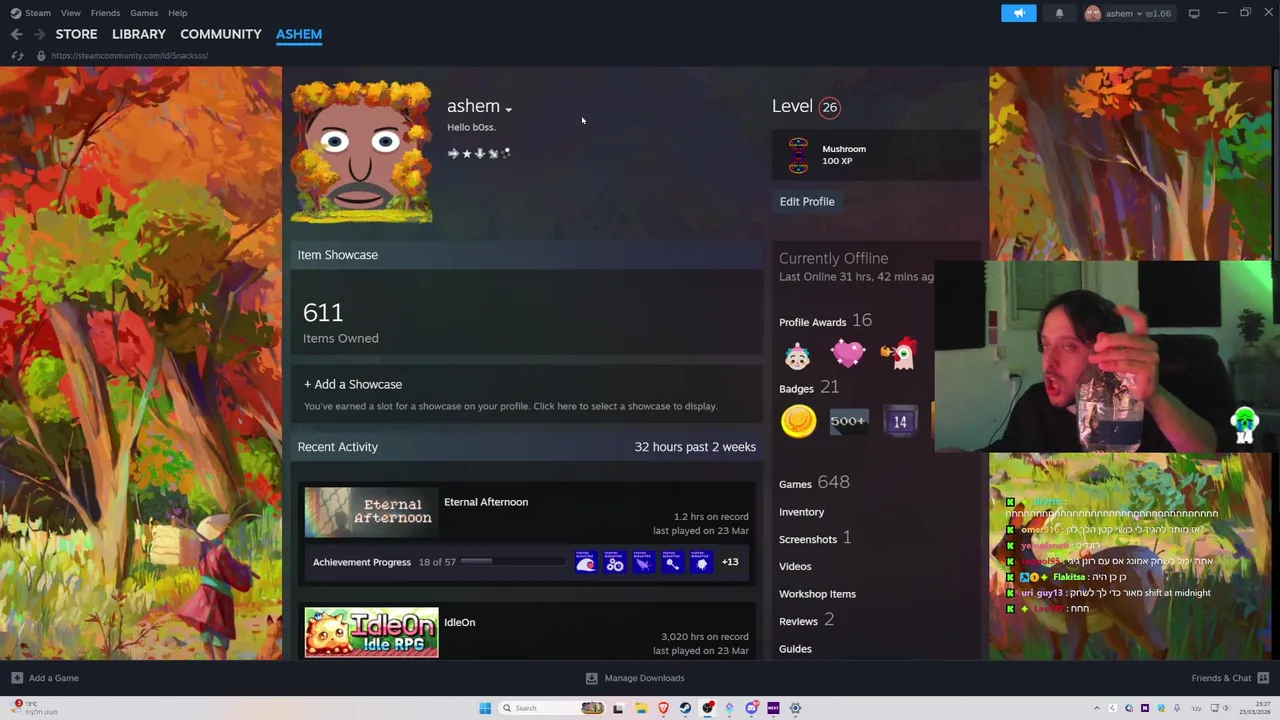1280x720 pixels.
Task: Open Profile Awards 16 link
Action: point(825,321)
